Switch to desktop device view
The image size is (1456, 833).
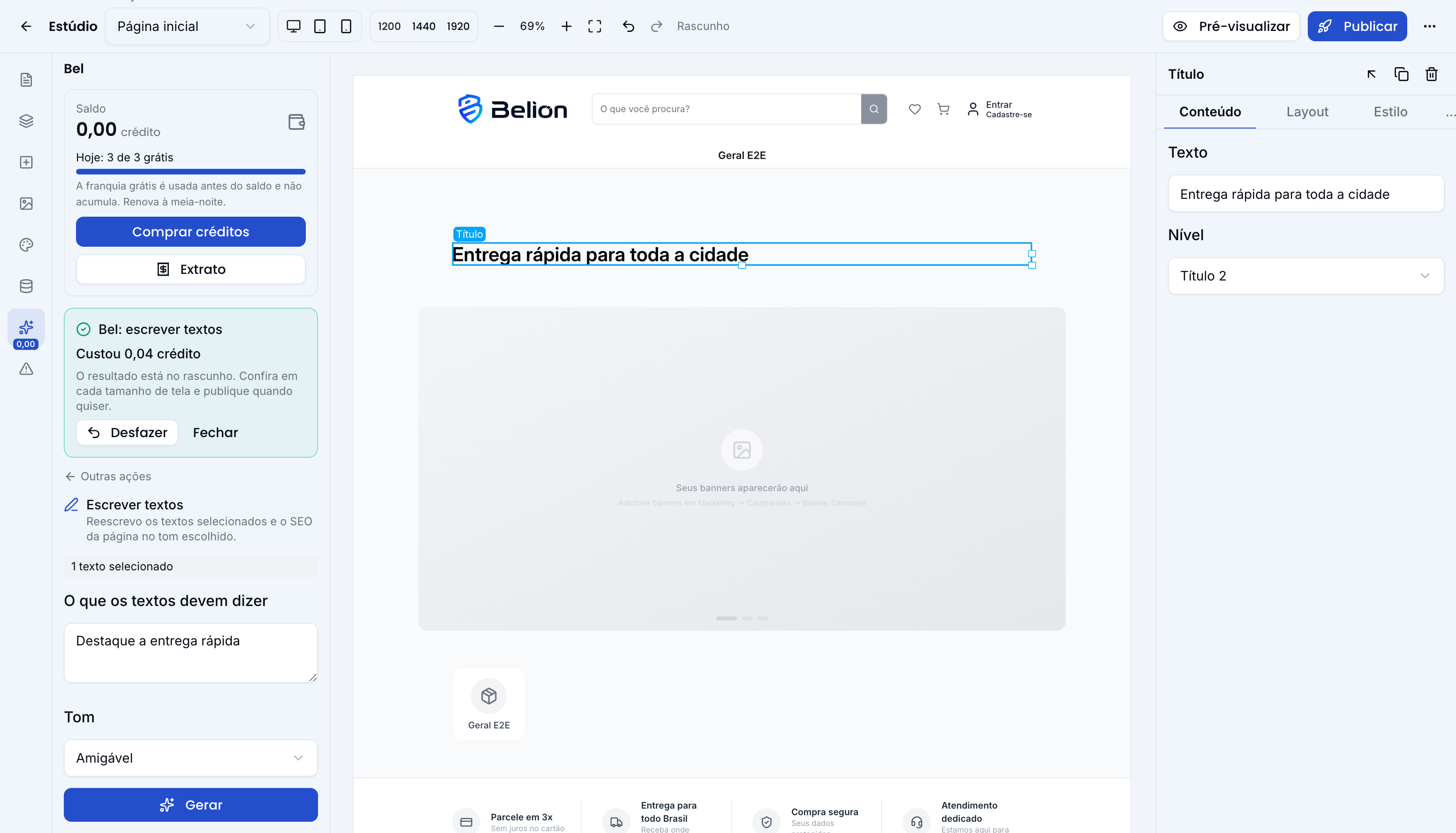pyautogui.click(x=294, y=26)
